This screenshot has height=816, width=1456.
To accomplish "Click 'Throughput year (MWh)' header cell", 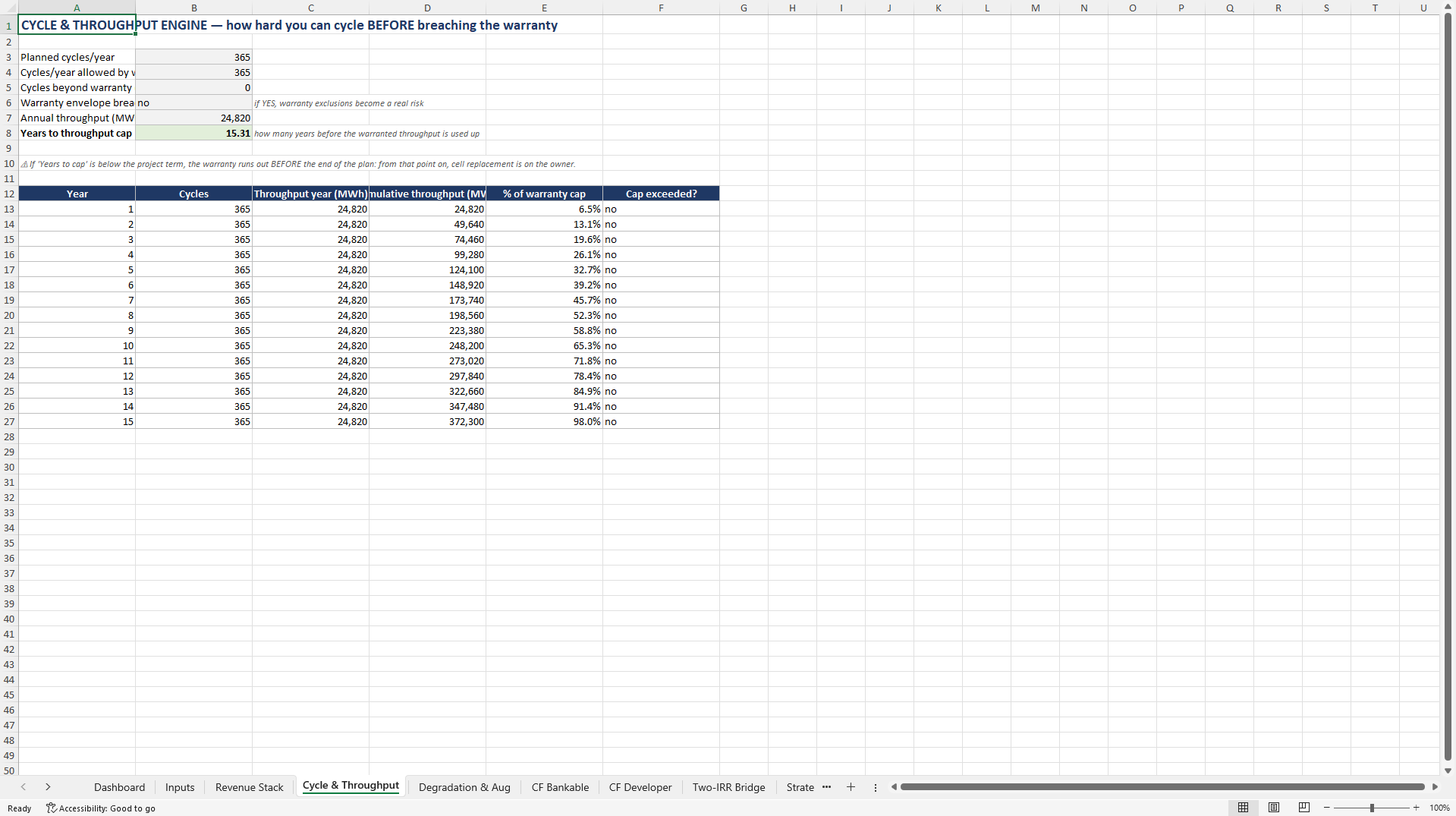I will pos(310,194).
